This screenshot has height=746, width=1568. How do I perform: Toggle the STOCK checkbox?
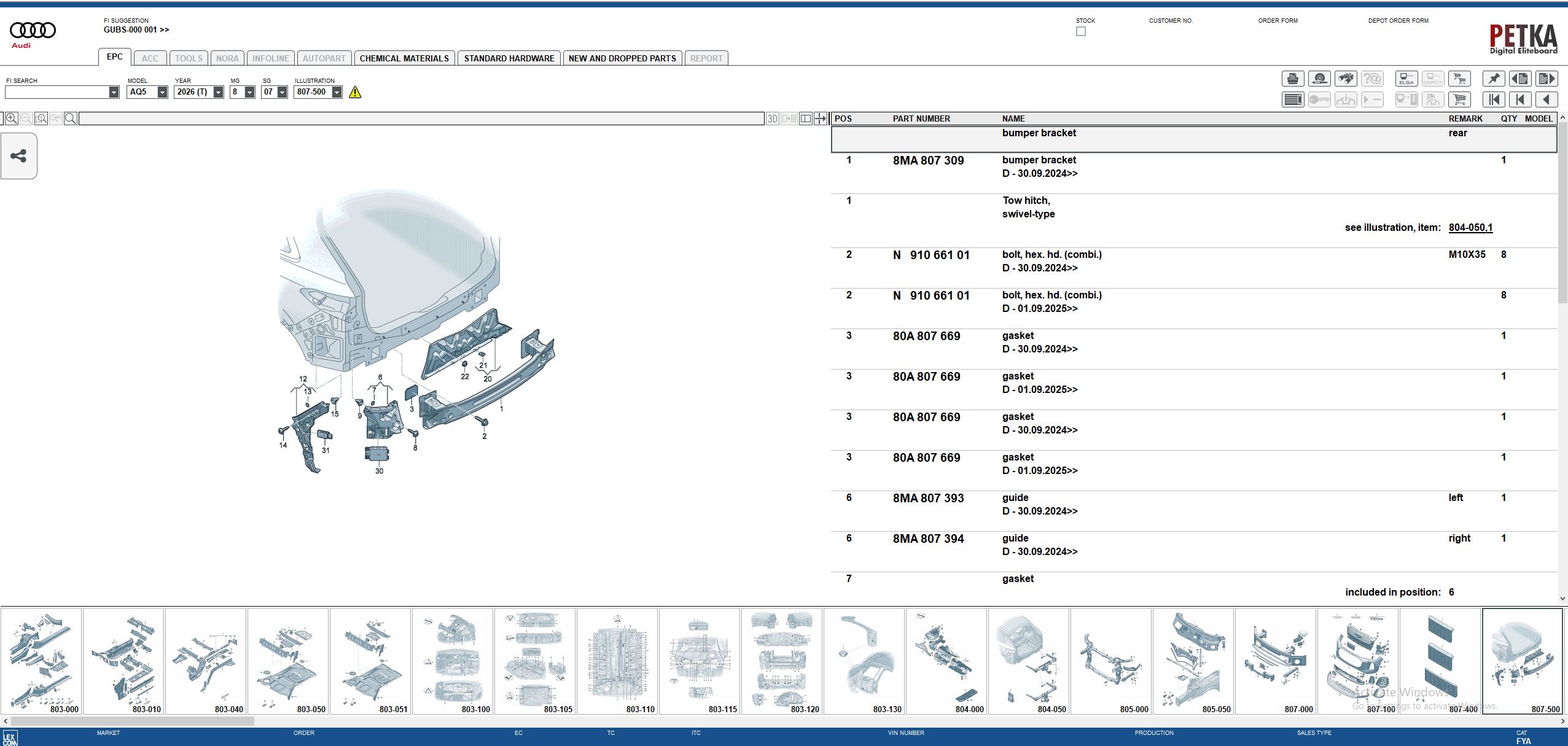[x=1081, y=31]
